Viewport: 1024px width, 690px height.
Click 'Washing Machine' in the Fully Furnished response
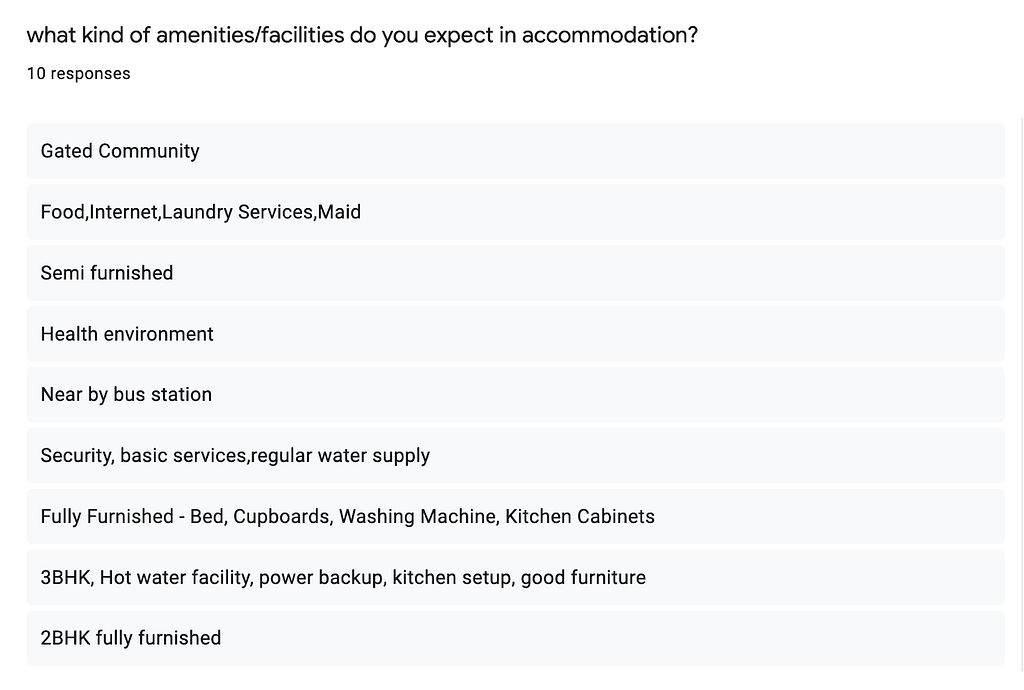[419, 516]
